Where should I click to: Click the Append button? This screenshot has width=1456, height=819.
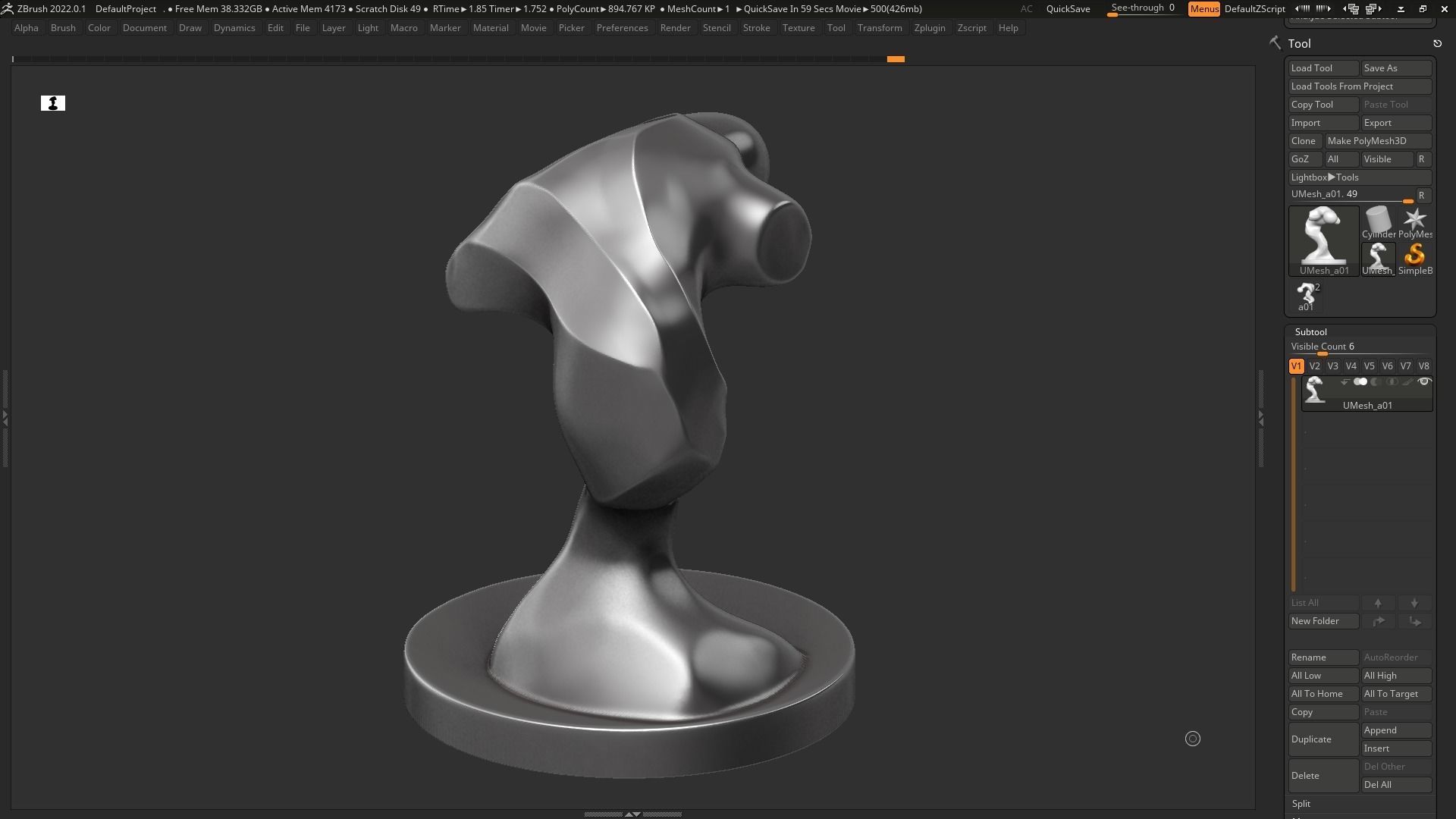click(1397, 730)
